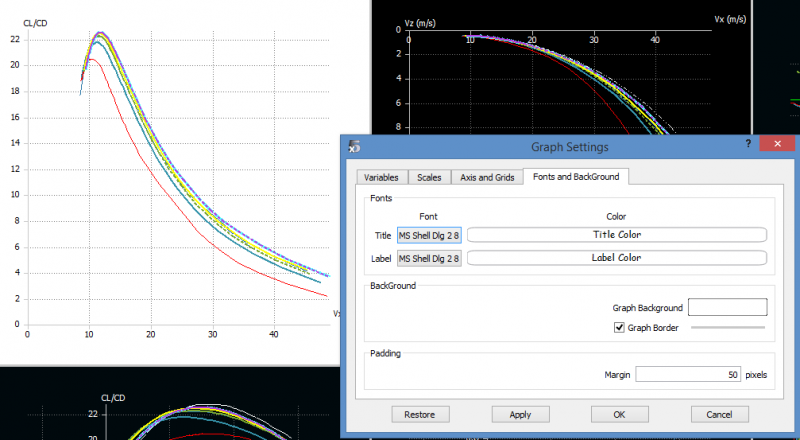Switch to the Variables tab
Screen dimensions: 800x440
click(x=381, y=177)
